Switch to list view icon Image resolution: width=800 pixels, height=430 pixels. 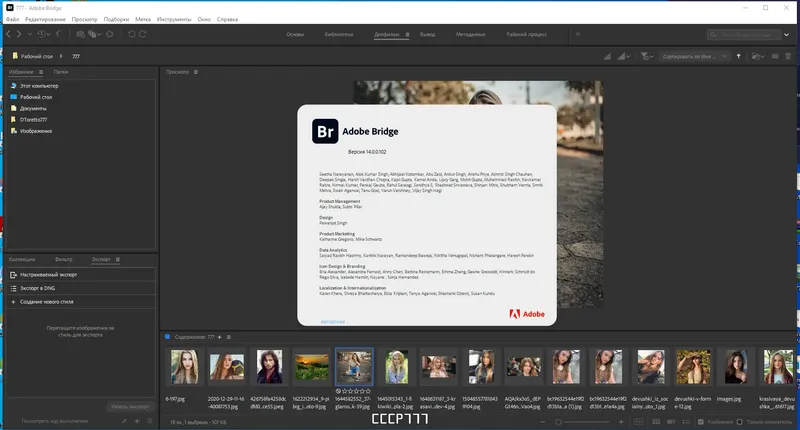click(x=686, y=422)
